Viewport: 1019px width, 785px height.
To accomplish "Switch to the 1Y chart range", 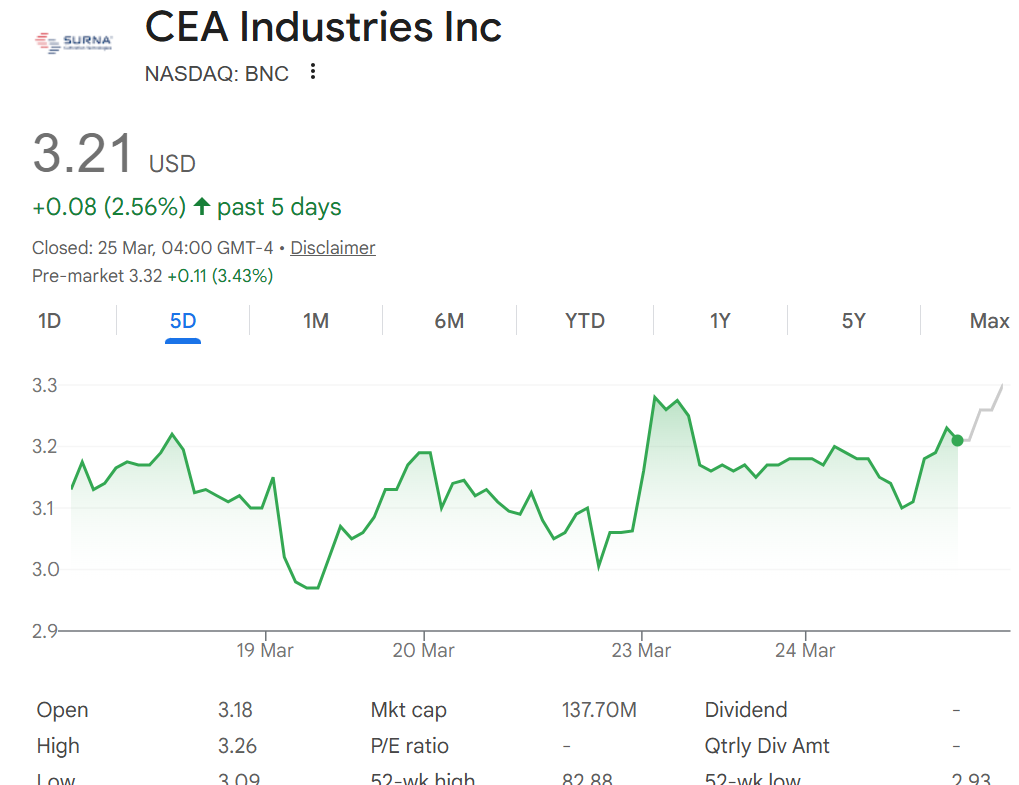I will tap(719, 320).
